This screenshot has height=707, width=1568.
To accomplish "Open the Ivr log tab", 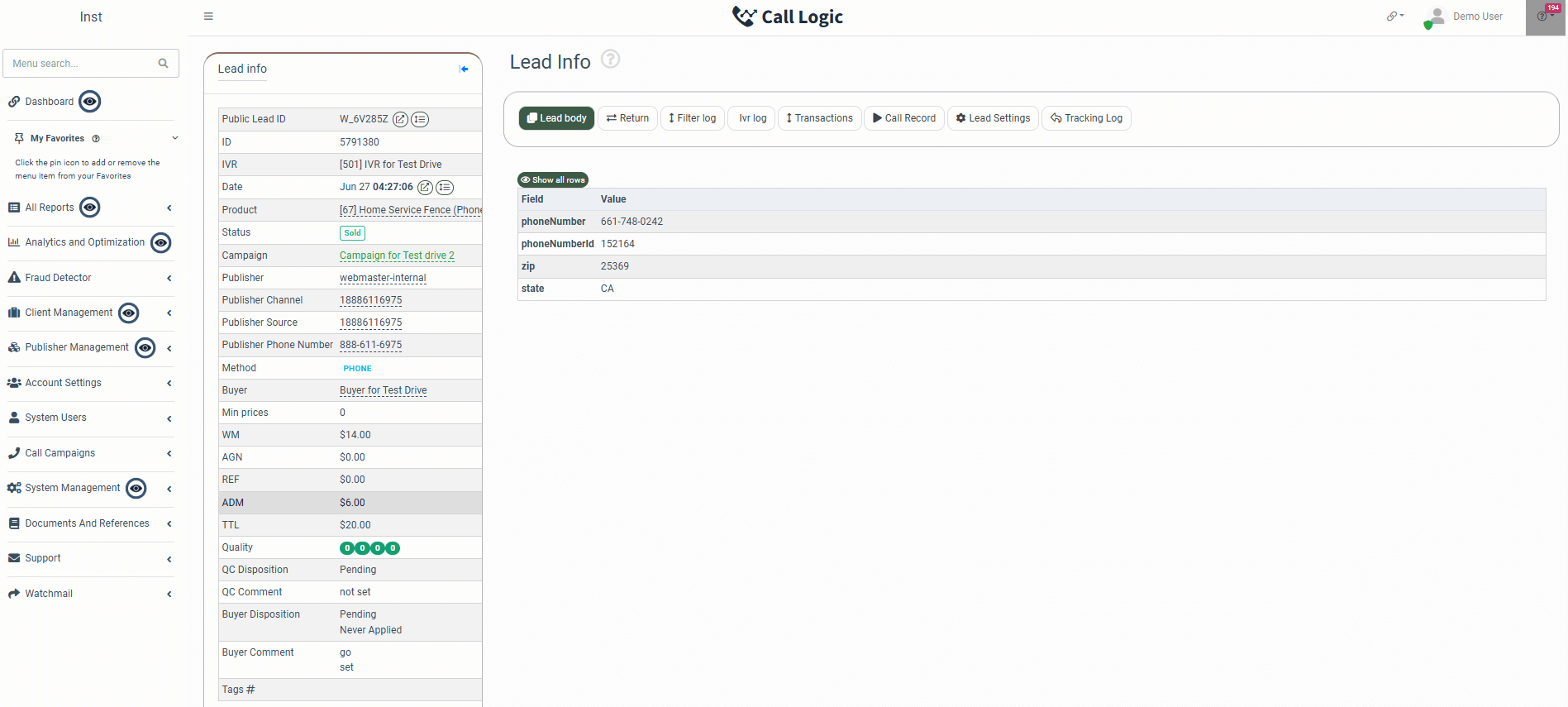I will point(751,118).
